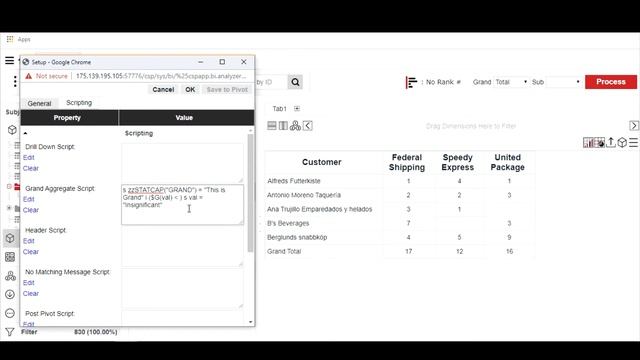
Task: Click the right chevron box at filter bar end
Action: 634,125
